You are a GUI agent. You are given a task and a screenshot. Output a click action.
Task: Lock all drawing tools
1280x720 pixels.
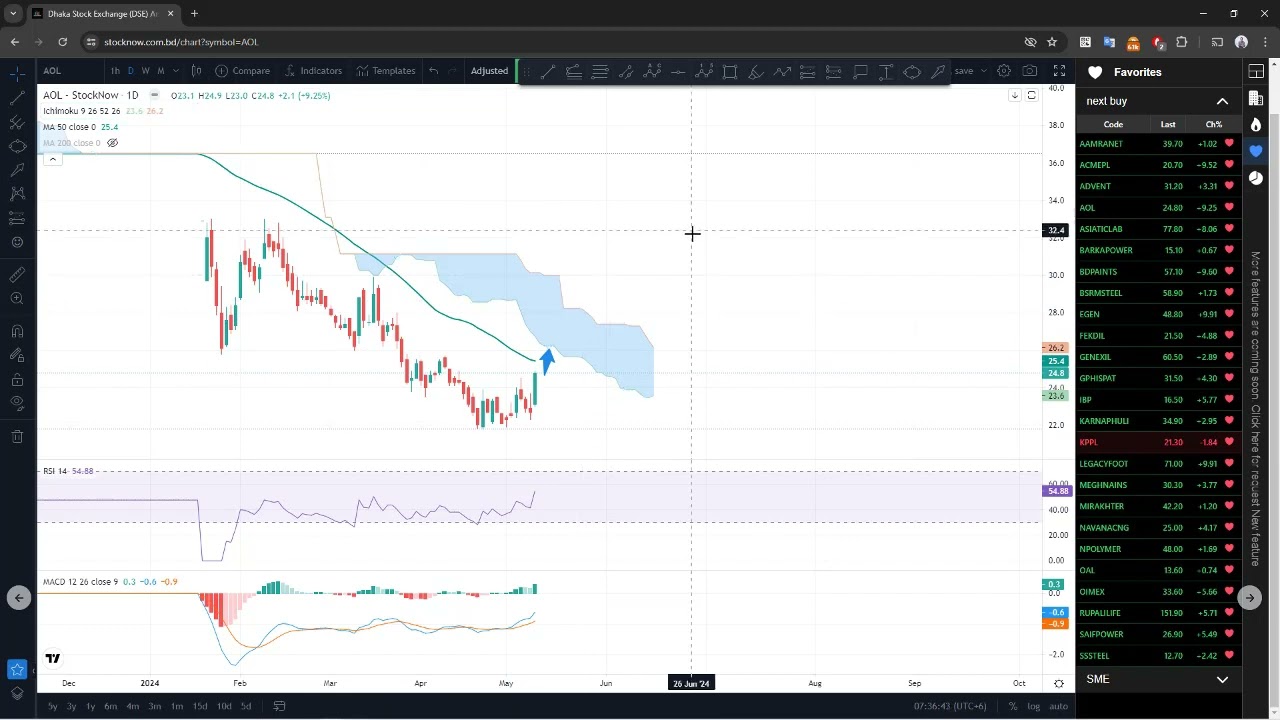(x=17, y=380)
